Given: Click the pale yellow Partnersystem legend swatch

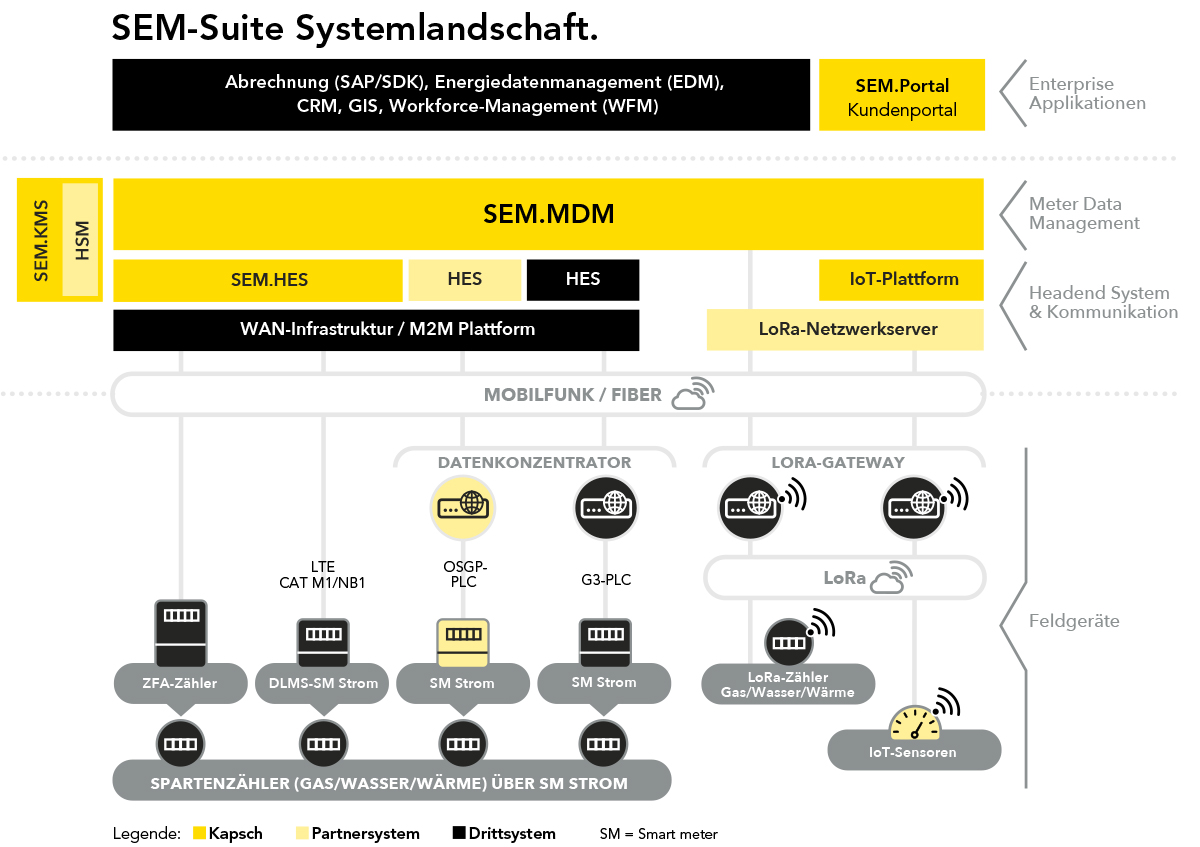Looking at the screenshot, I should (302, 833).
